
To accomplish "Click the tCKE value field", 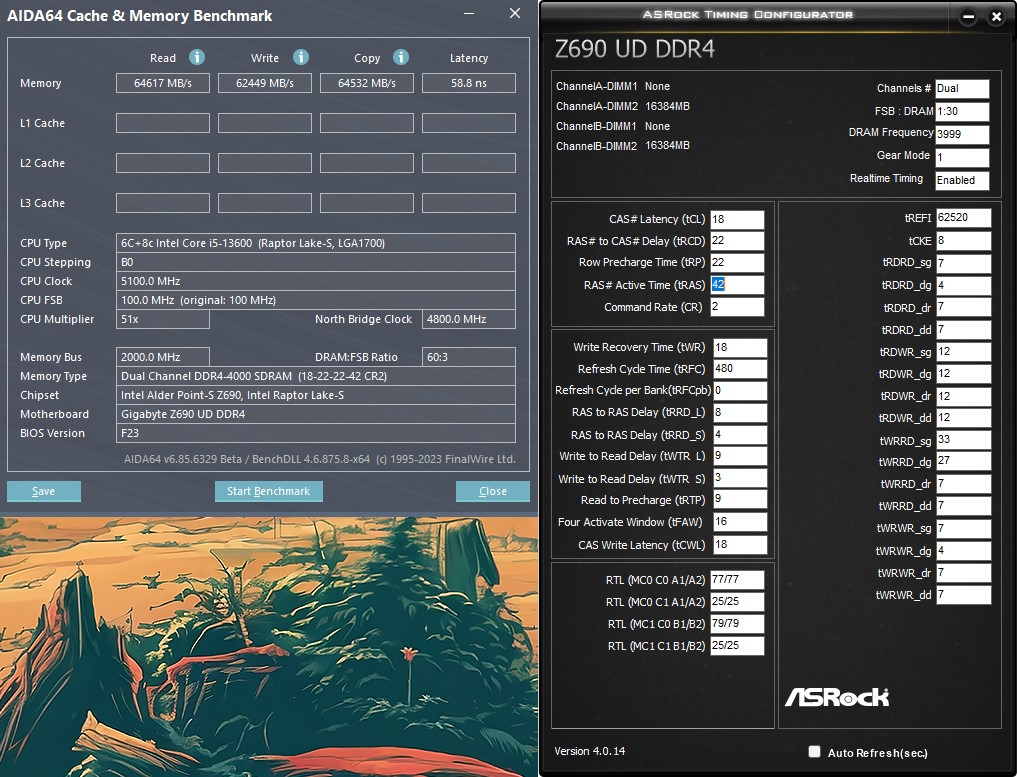I will [x=963, y=241].
